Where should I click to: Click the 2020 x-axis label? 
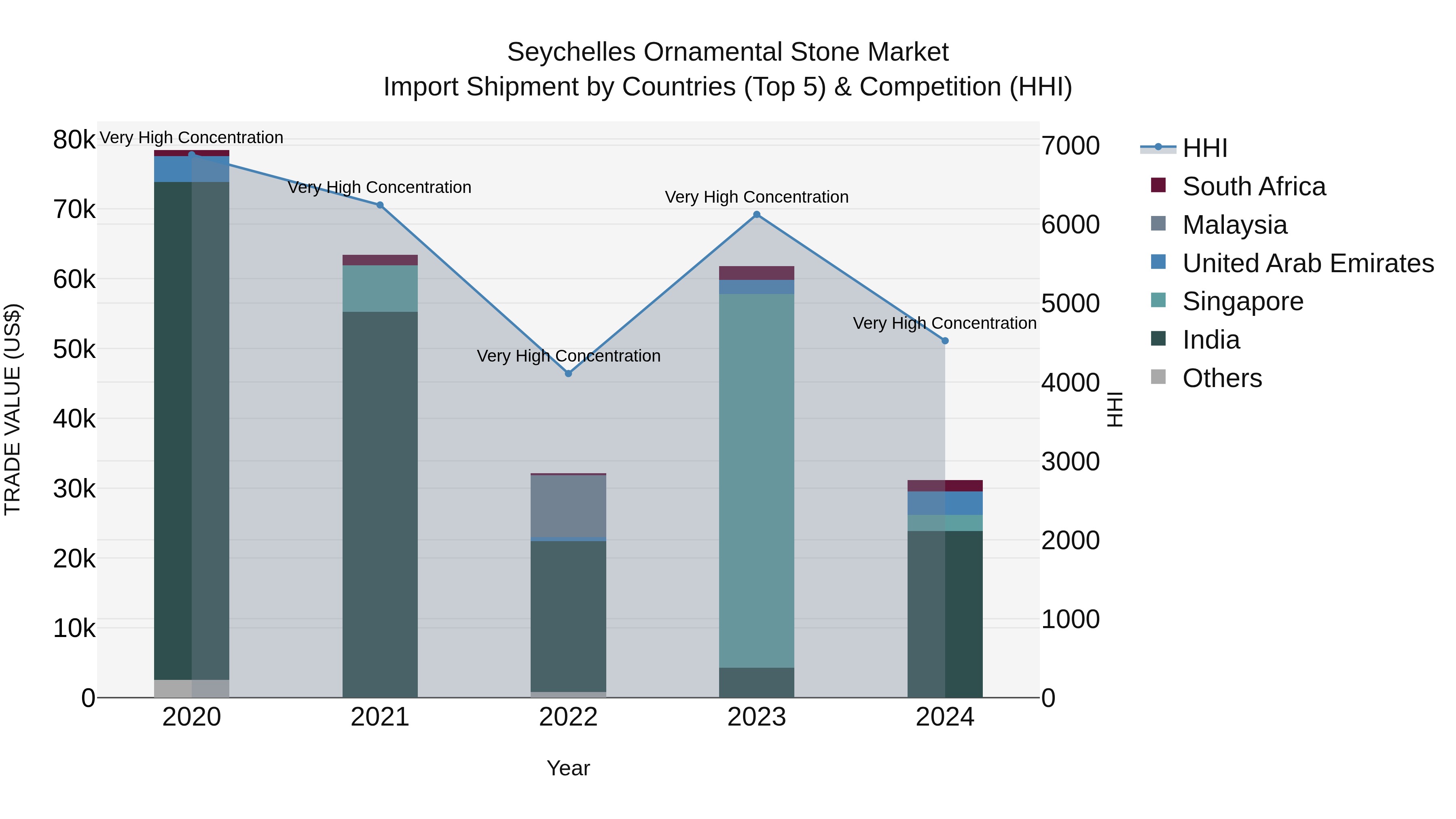click(192, 717)
